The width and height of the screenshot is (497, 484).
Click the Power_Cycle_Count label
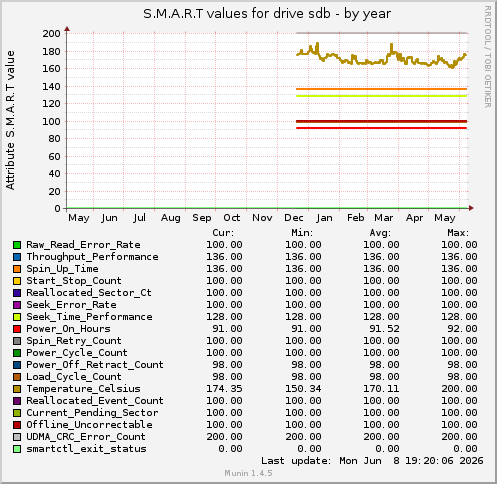pos(77,353)
